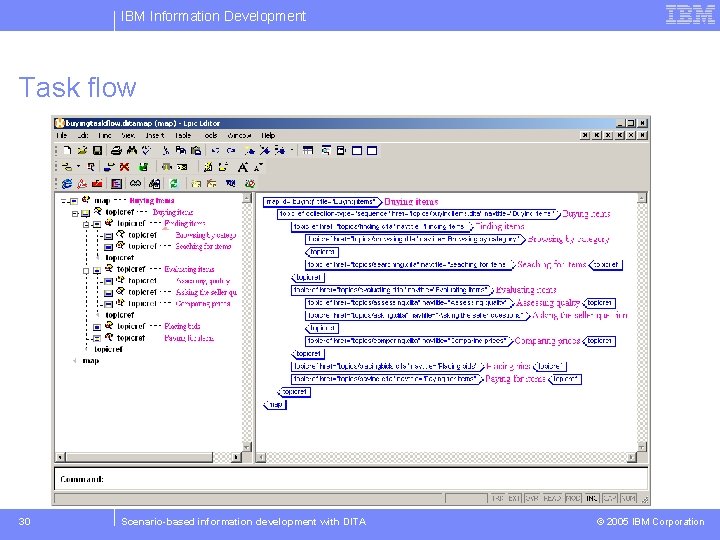Viewport: 720px width, 540px height.
Task: Click the Insert table icon
Action: pyautogui.click(x=308, y=150)
